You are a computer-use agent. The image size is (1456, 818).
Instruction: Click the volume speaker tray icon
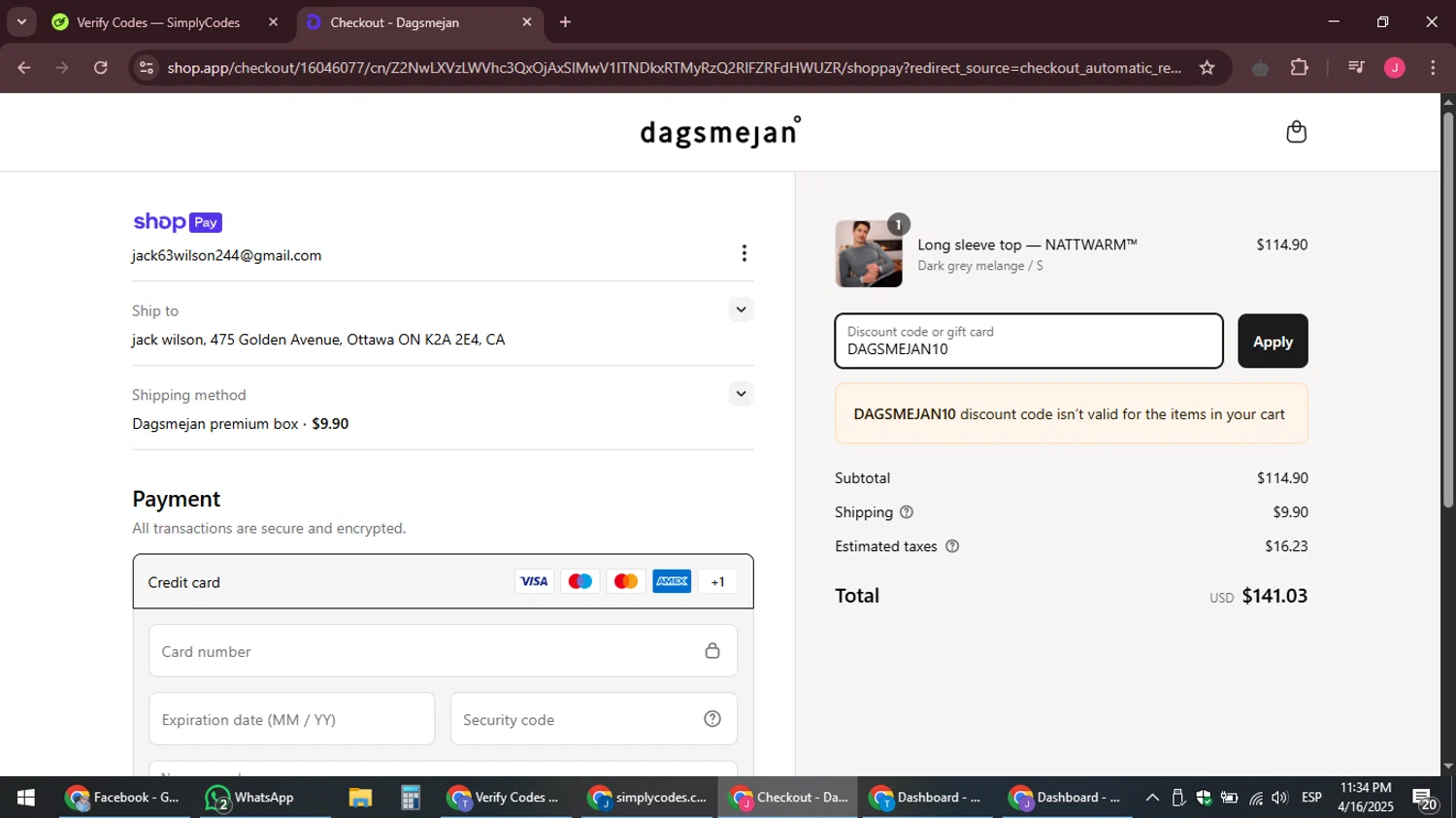click(x=1279, y=798)
